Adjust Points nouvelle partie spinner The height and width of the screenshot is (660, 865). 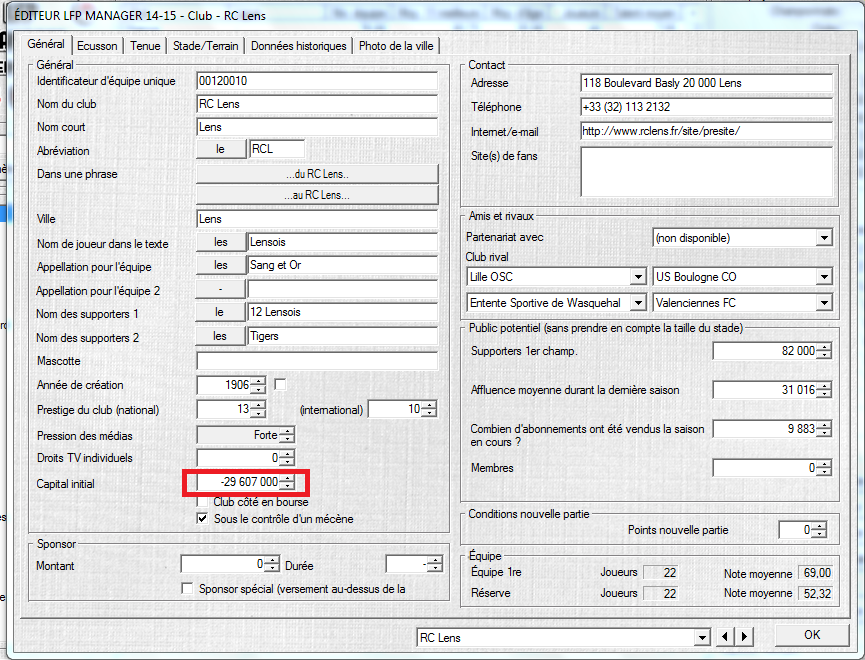click(819, 530)
